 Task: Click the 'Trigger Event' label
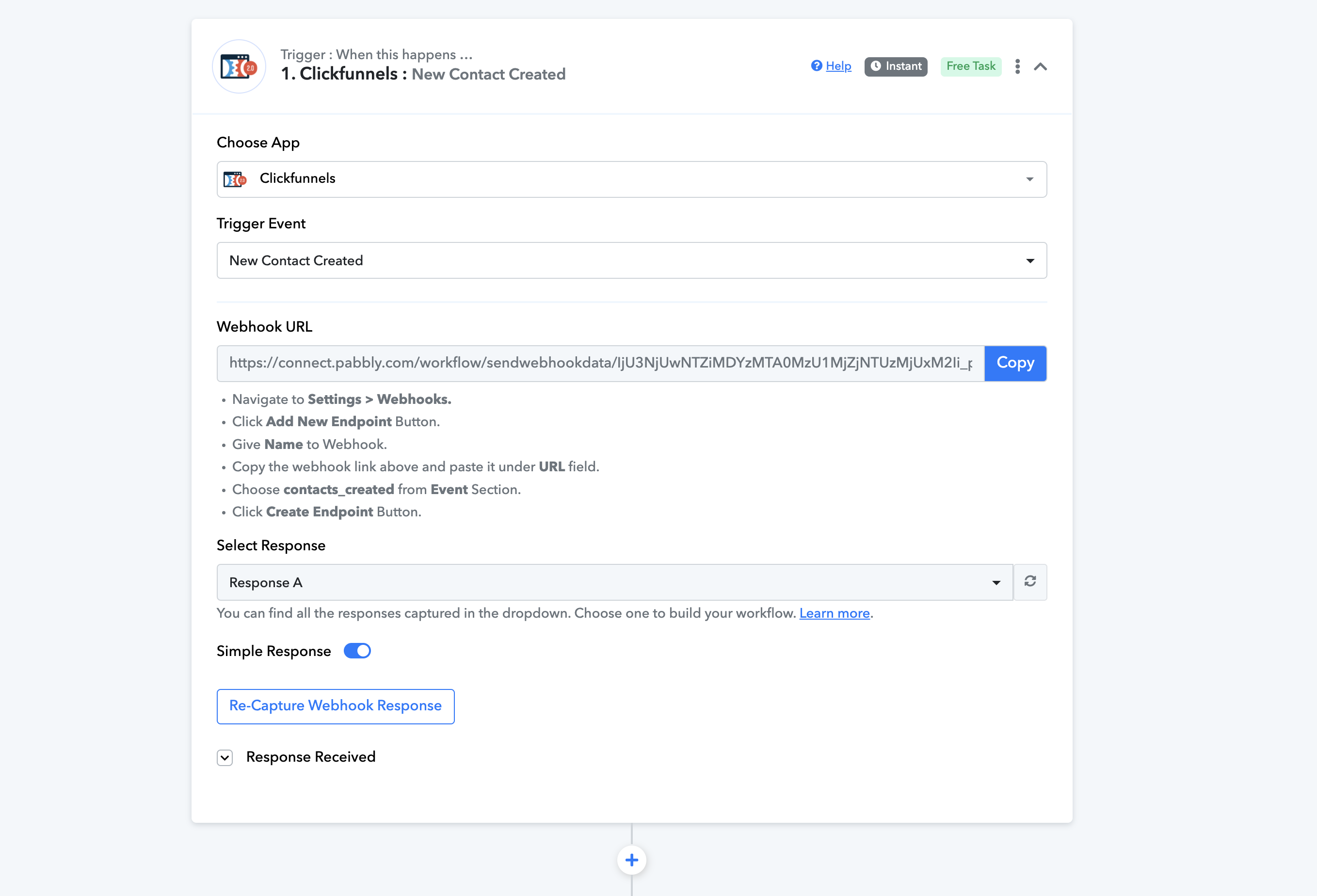pyautogui.click(x=261, y=224)
